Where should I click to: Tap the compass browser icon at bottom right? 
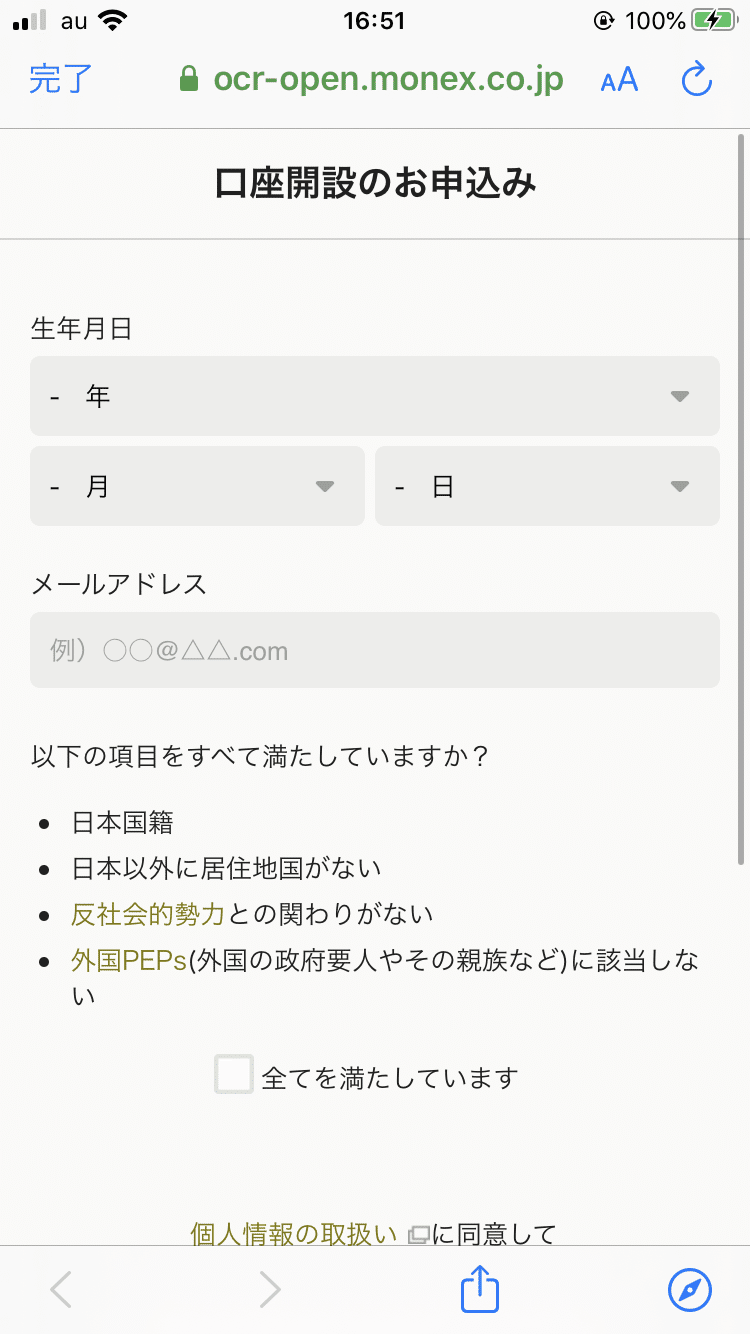coord(690,1289)
